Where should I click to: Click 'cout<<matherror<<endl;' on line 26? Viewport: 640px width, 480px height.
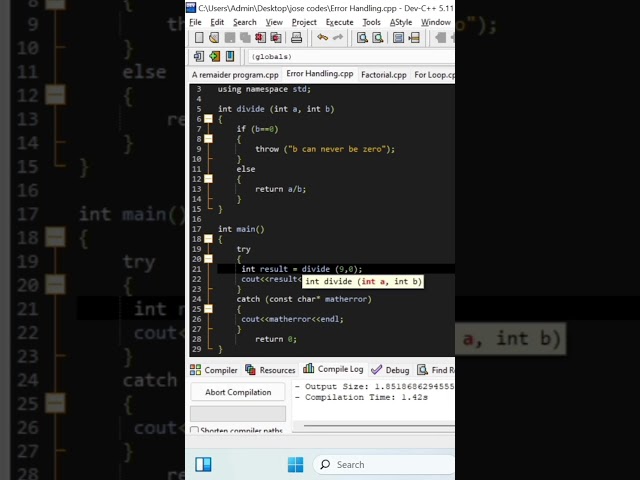[292, 319]
